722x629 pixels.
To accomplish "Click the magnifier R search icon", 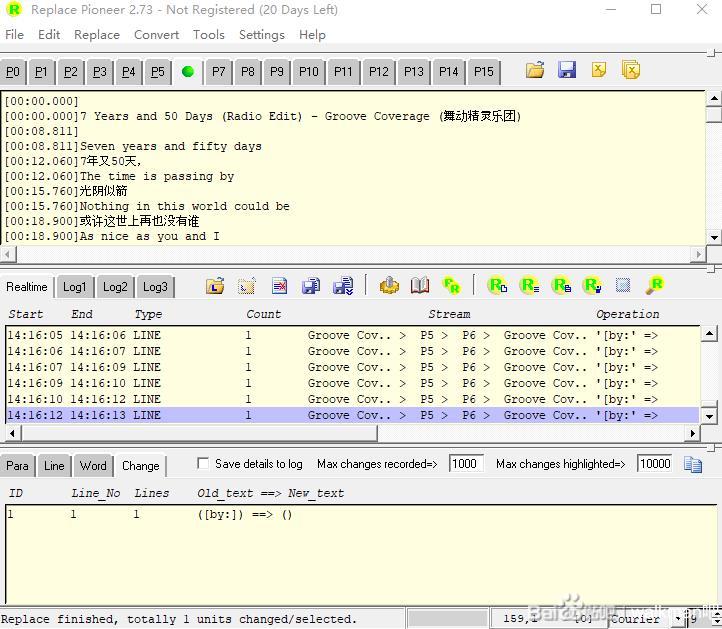I will pos(654,286).
